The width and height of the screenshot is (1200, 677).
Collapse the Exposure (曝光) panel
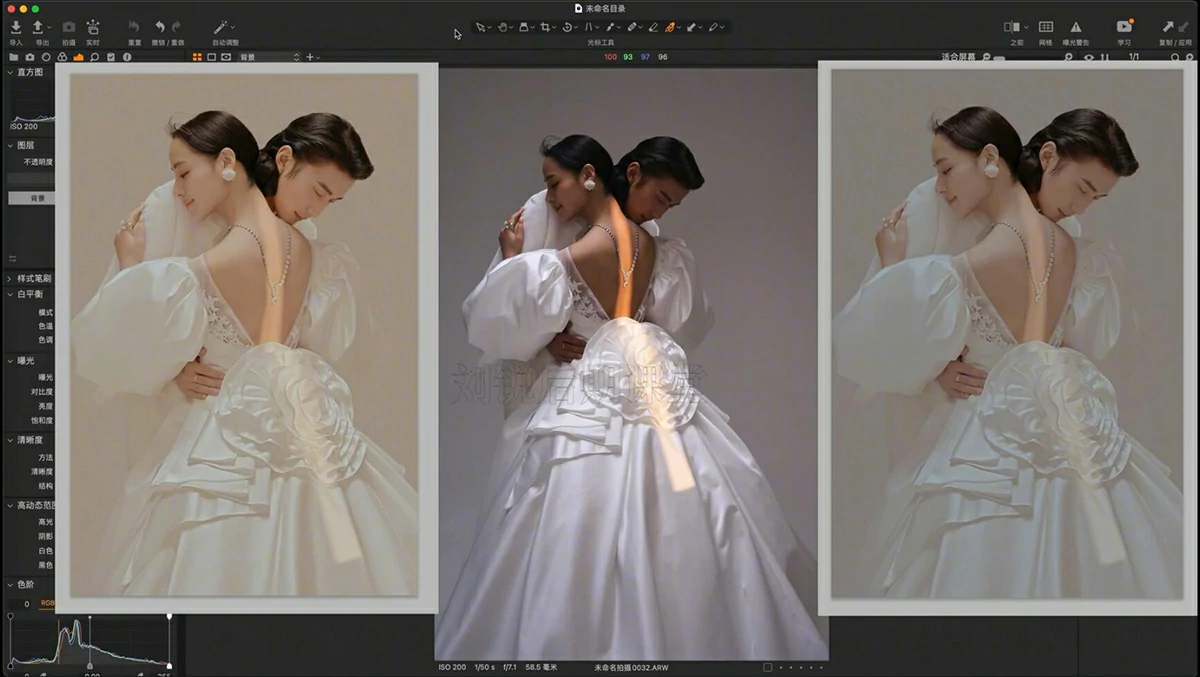click(11, 360)
